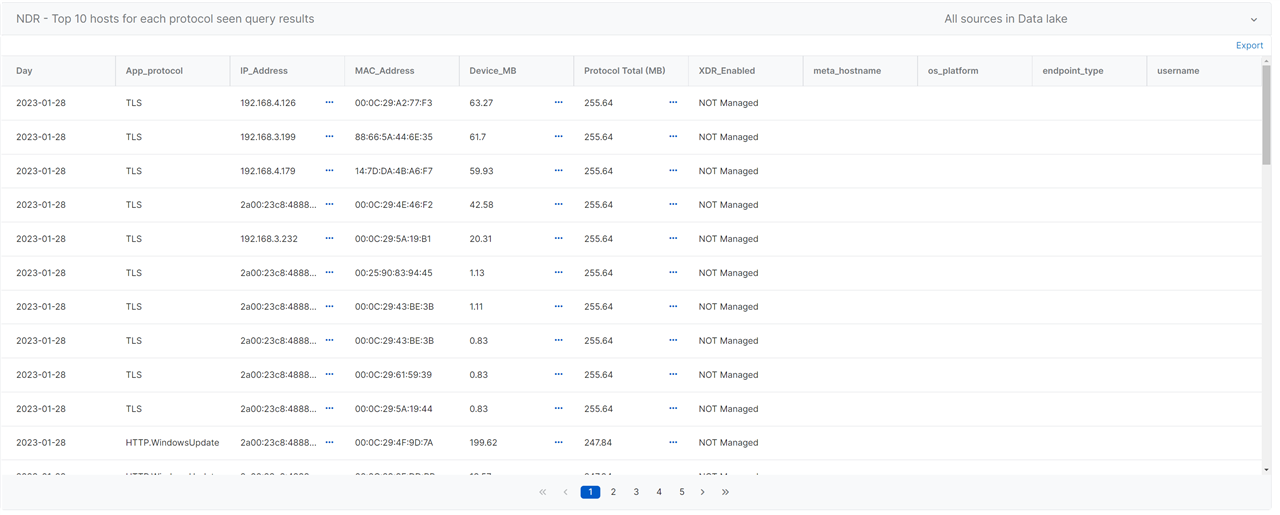The image size is (1280, 515).
Task: Open Device_MB ellipsis in row with MAC 00:0C:29:61:59:39
Action: click(558, 375)
